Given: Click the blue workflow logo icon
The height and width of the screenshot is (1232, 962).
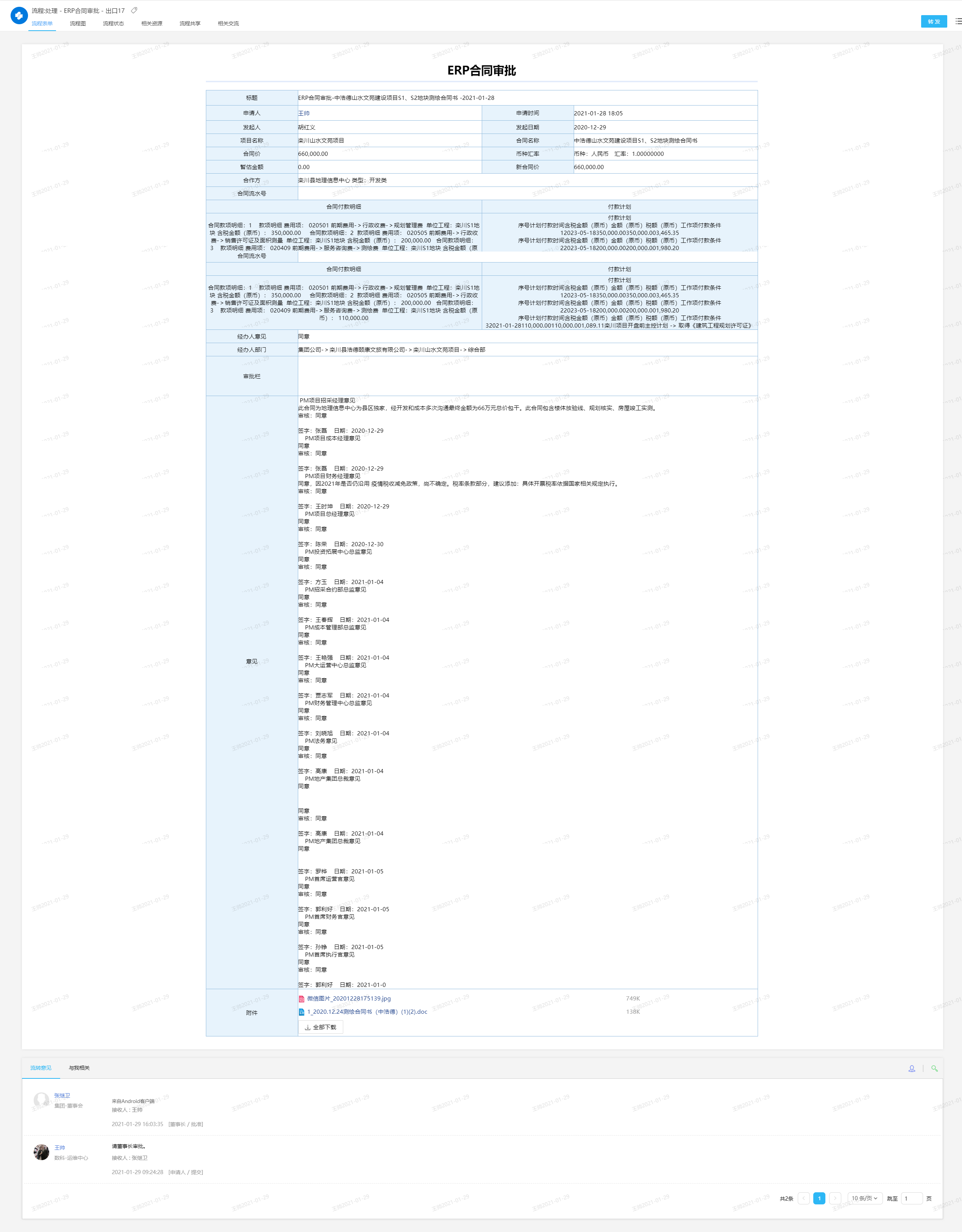Looking at the screenshot, I should point(19,16).
